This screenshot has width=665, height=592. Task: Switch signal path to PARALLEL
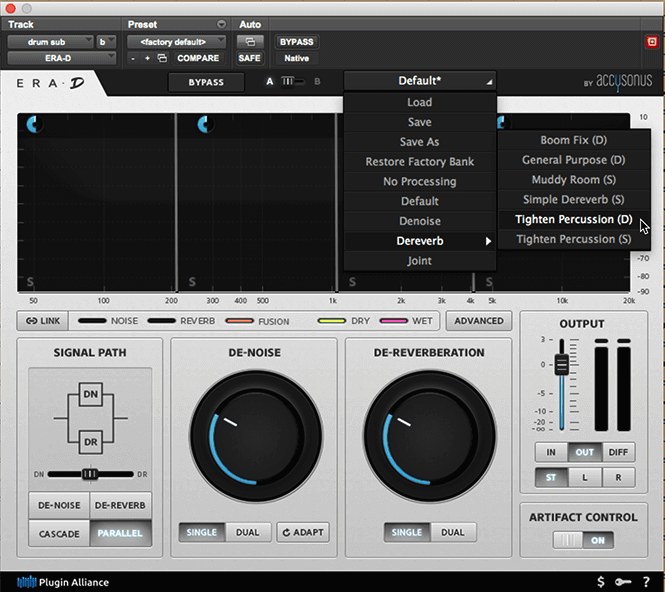pos(120,533)
